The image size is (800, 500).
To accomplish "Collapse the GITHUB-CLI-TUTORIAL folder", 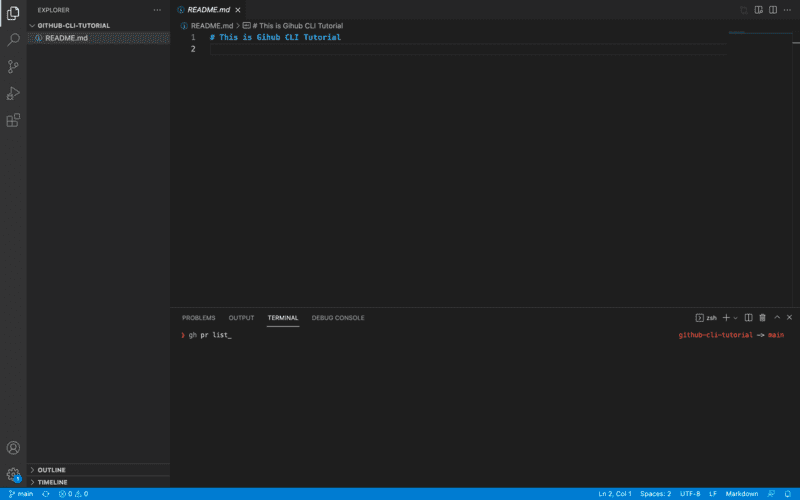I will pos(73,25).
